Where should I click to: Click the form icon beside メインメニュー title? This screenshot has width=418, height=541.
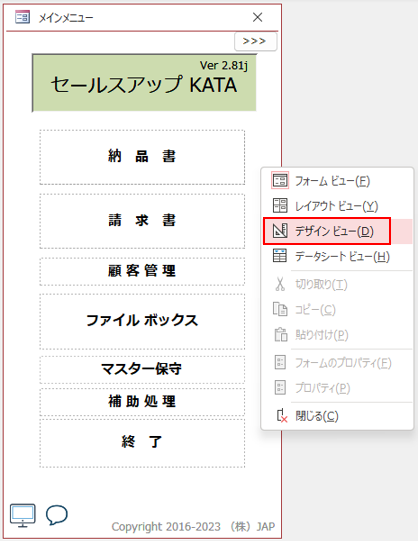[22, 17]
